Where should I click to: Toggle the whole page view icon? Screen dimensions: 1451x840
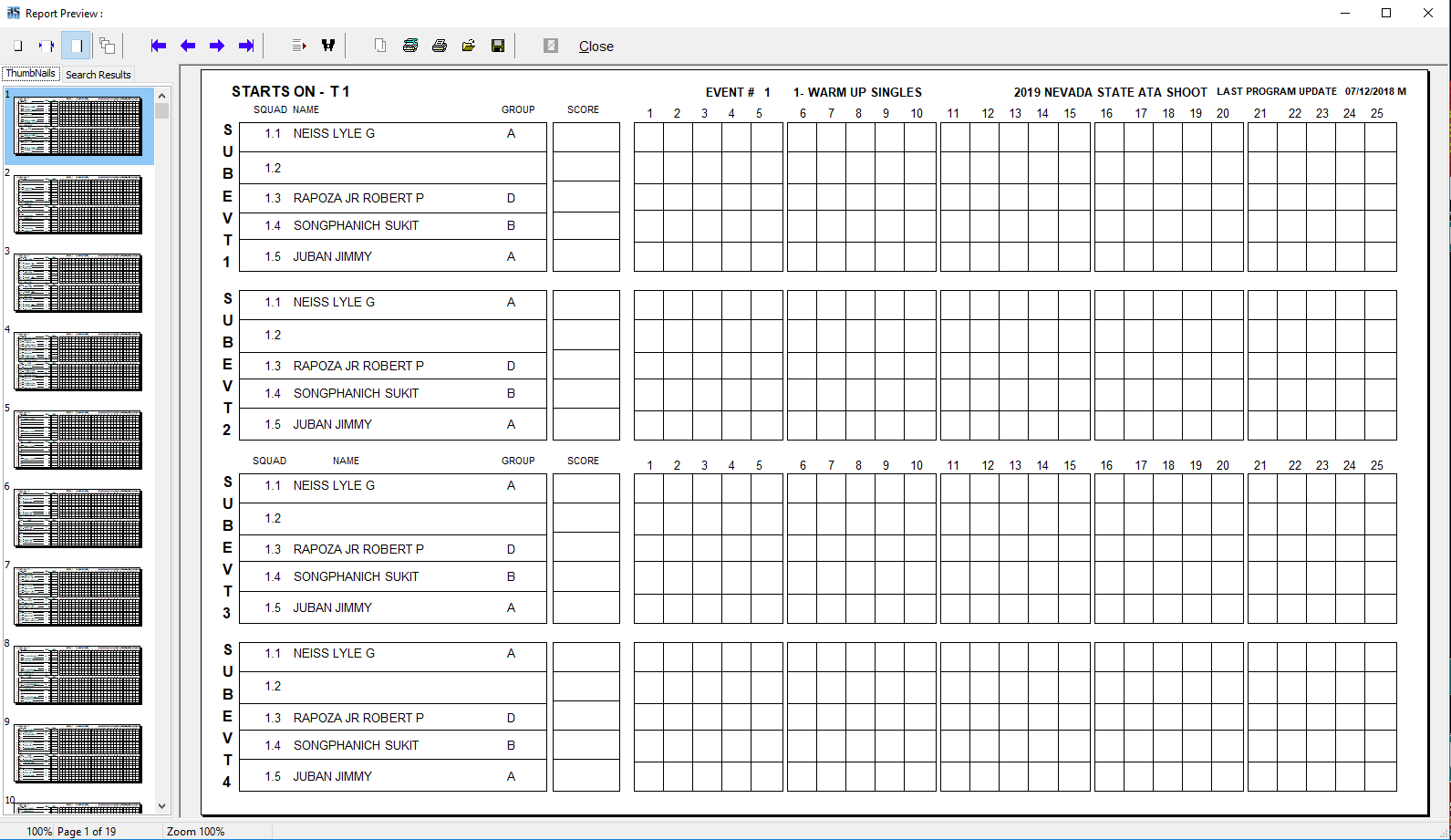point(77,46)
